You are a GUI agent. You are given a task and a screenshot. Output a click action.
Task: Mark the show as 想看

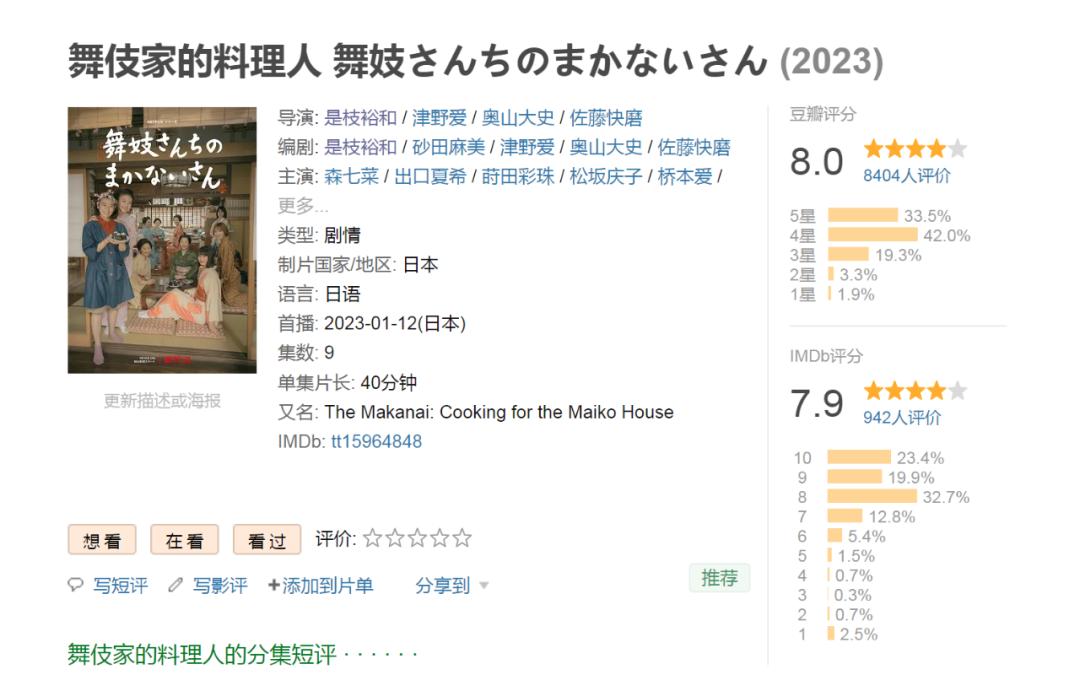point(102,540)
